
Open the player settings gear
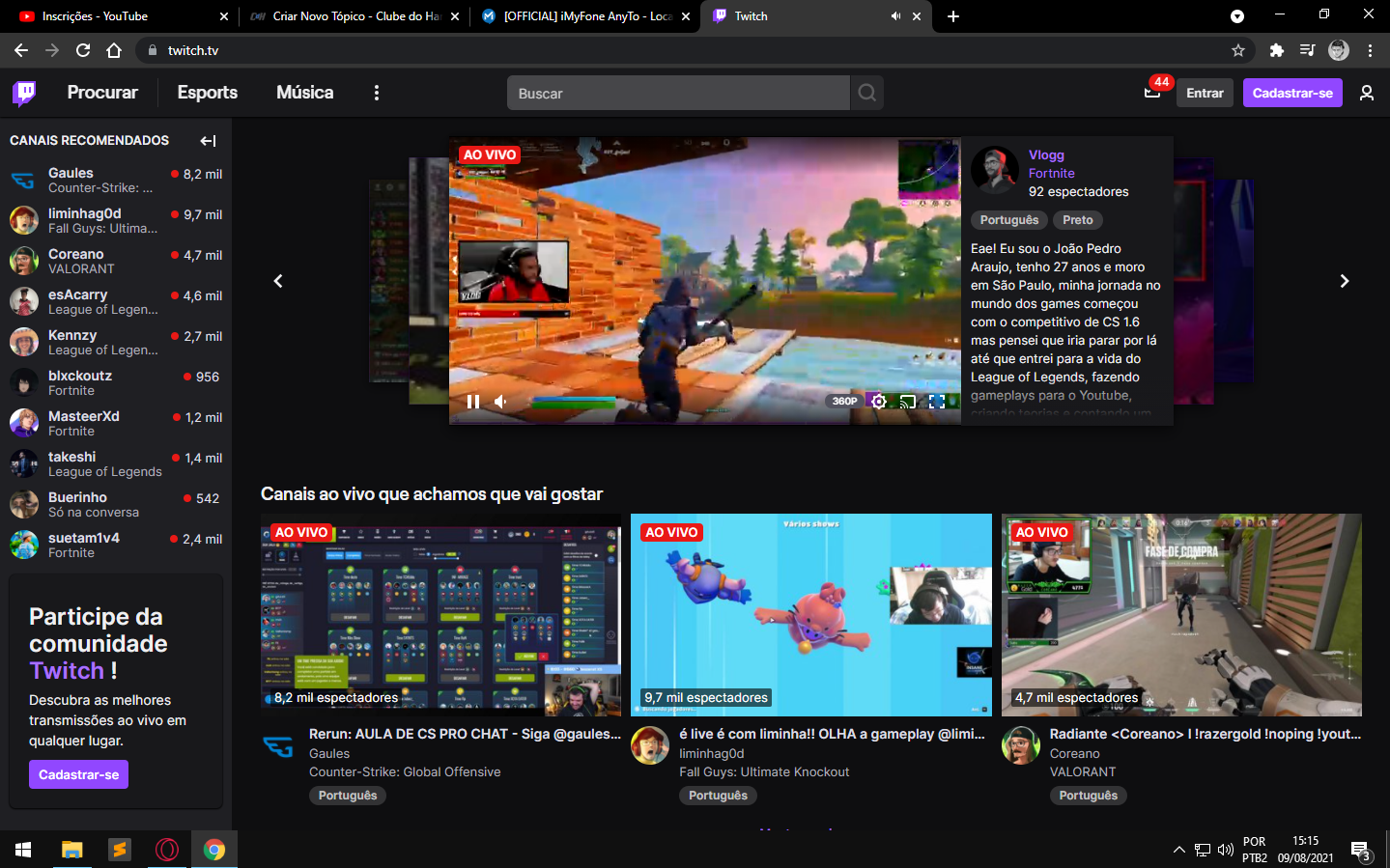[878, 402]
